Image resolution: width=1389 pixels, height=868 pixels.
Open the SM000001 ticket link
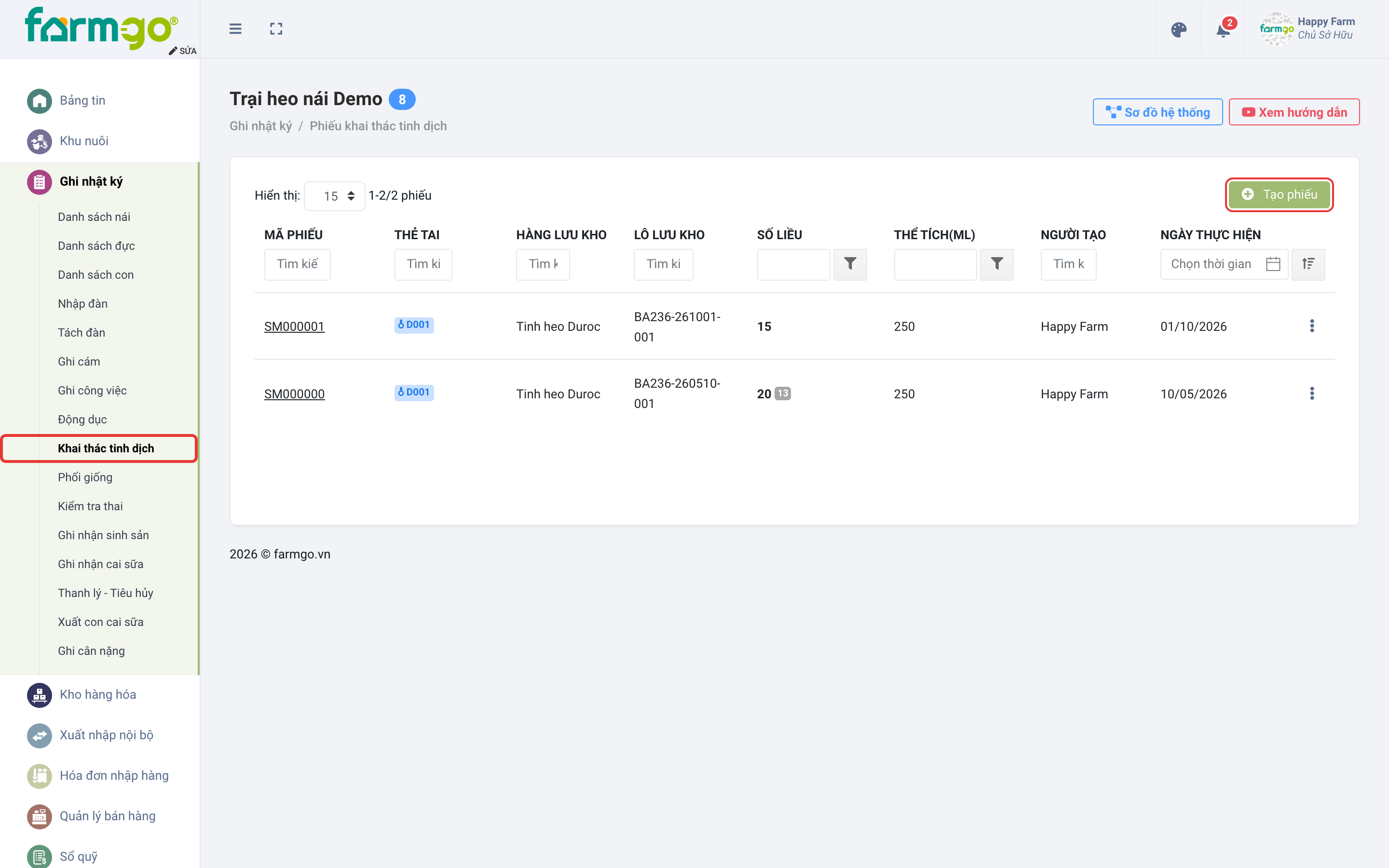pyautogui.click(x=294, y=326)
